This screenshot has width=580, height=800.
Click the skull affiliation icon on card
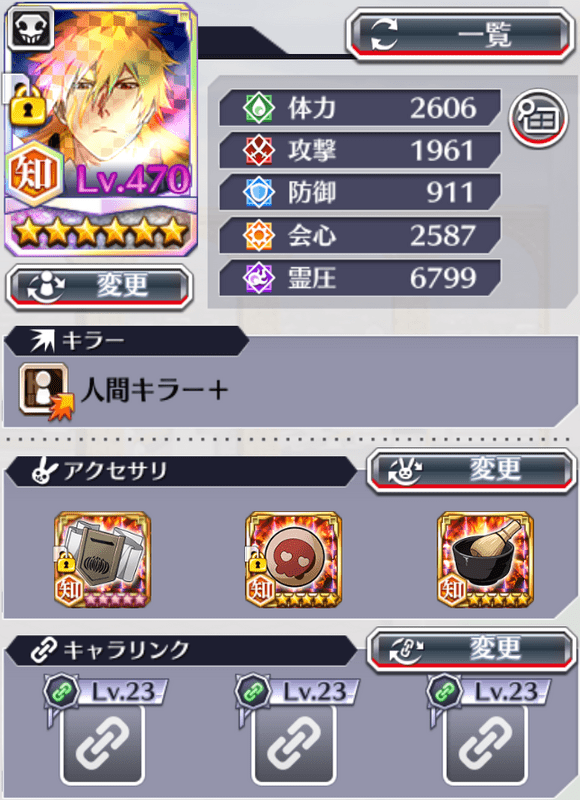32,29
